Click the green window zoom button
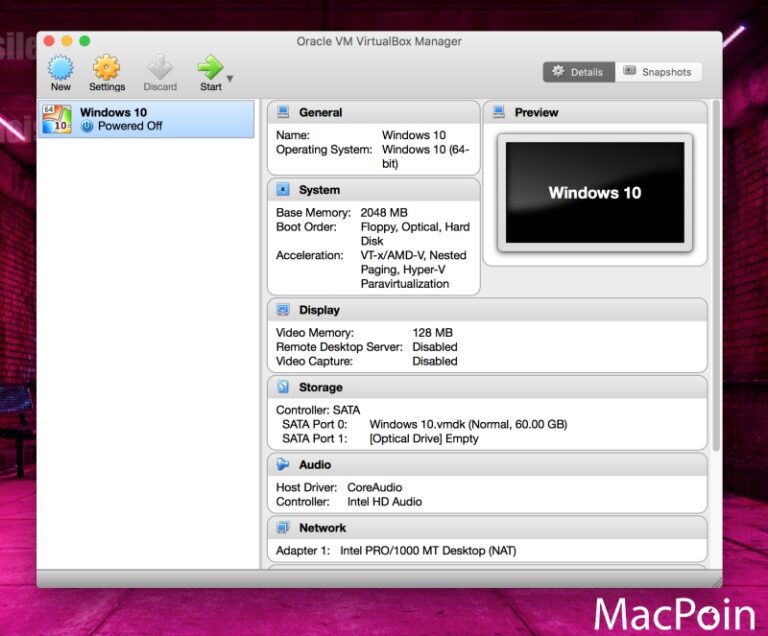768x636 pixels. click(x=85, y=41)
